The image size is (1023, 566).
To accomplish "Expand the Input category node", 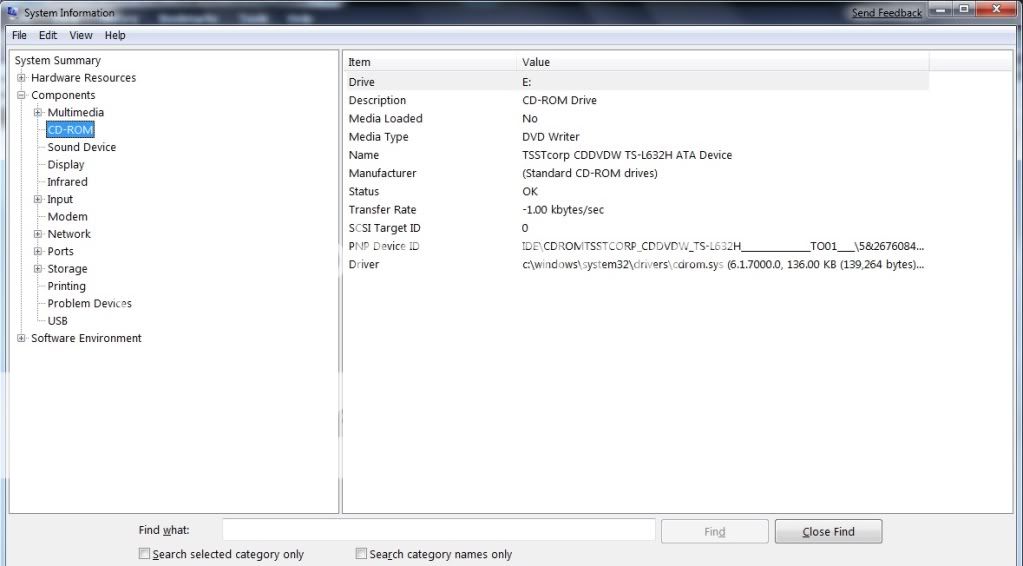I will pos(38,200).
